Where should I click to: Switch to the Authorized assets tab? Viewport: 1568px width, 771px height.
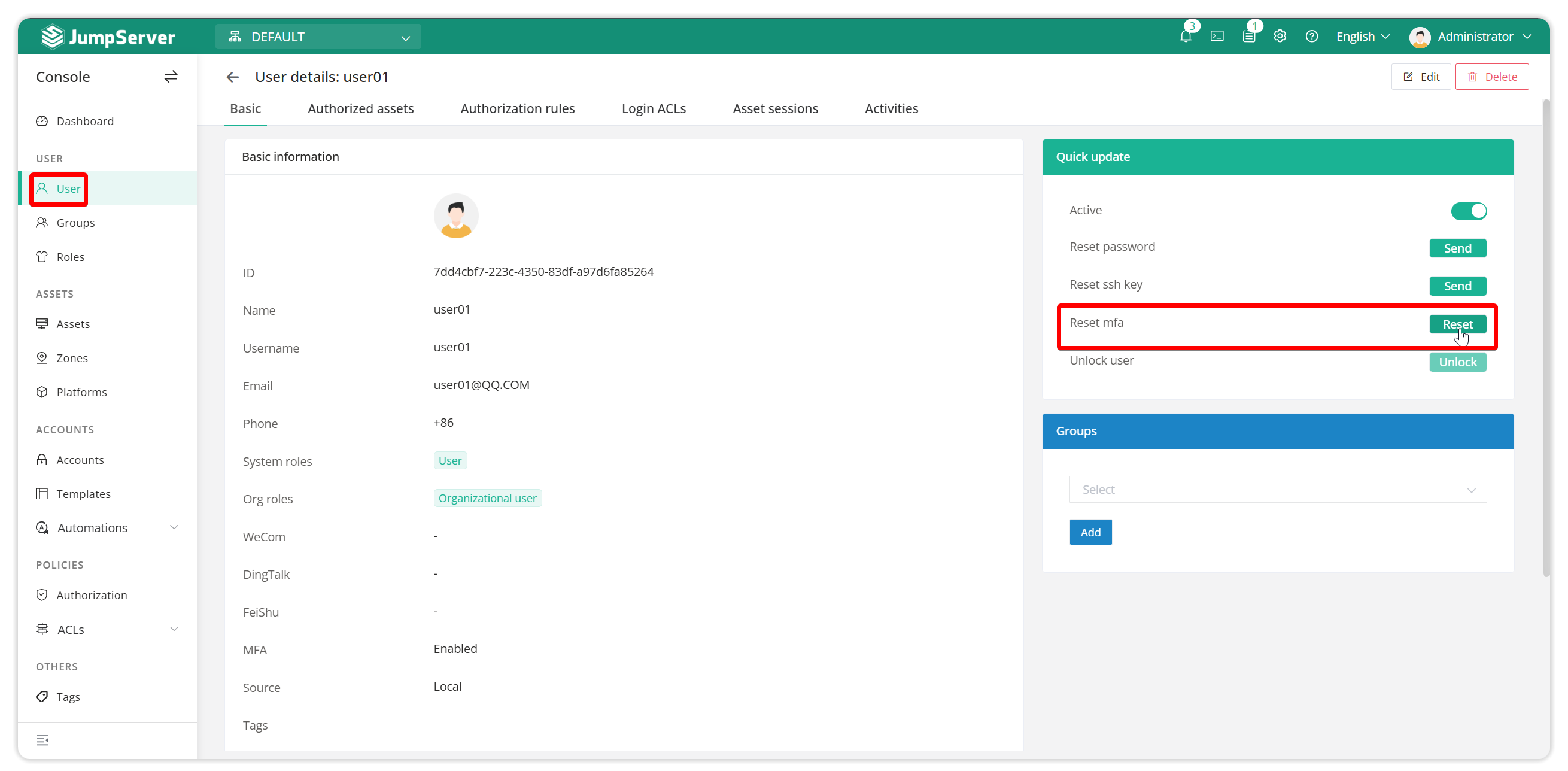tap(360, 108)
